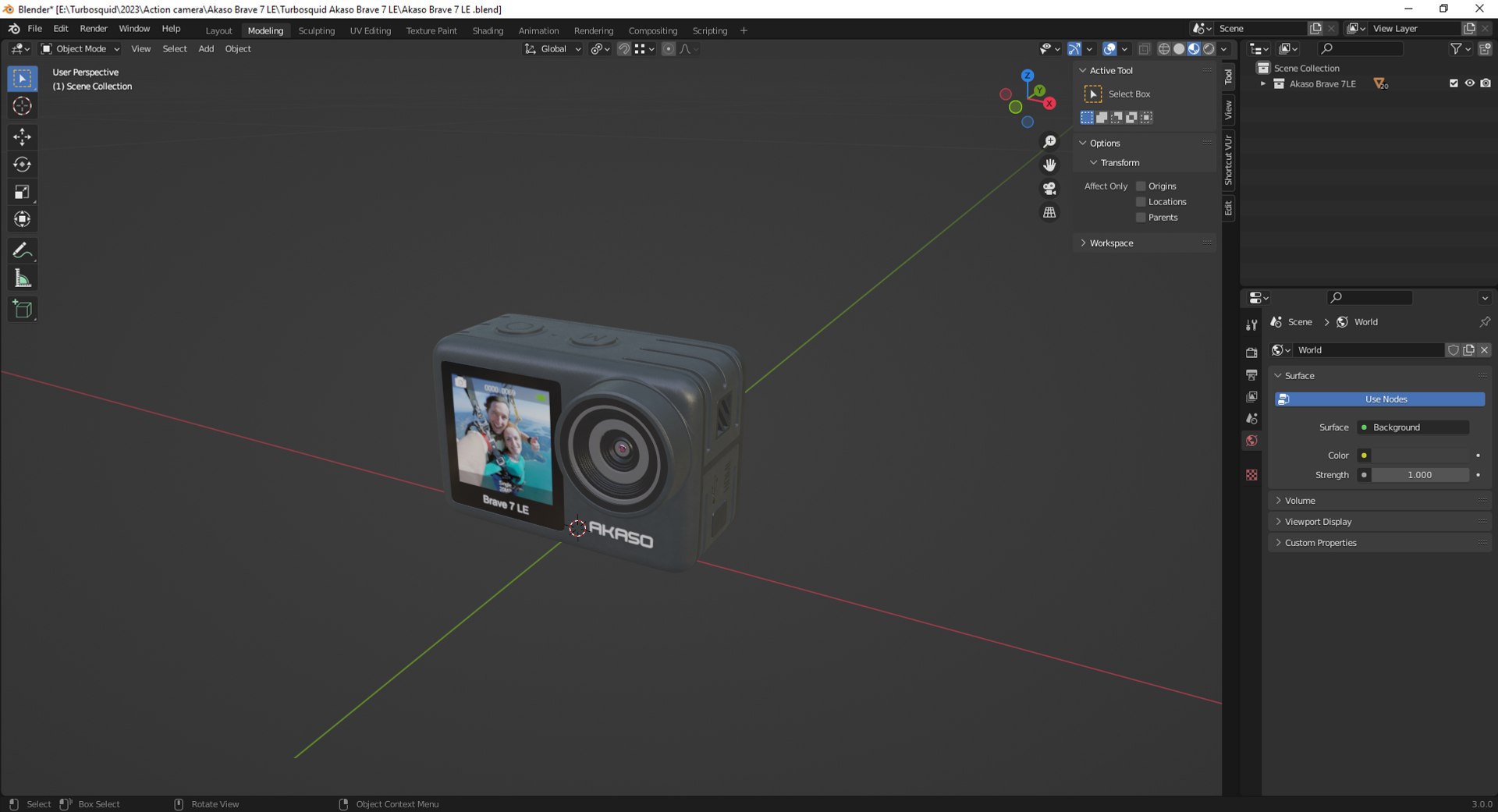Viewport: 1498px width, 812px height.
Task: Toggle the Origins checkbox
Action: [1141, 186]
